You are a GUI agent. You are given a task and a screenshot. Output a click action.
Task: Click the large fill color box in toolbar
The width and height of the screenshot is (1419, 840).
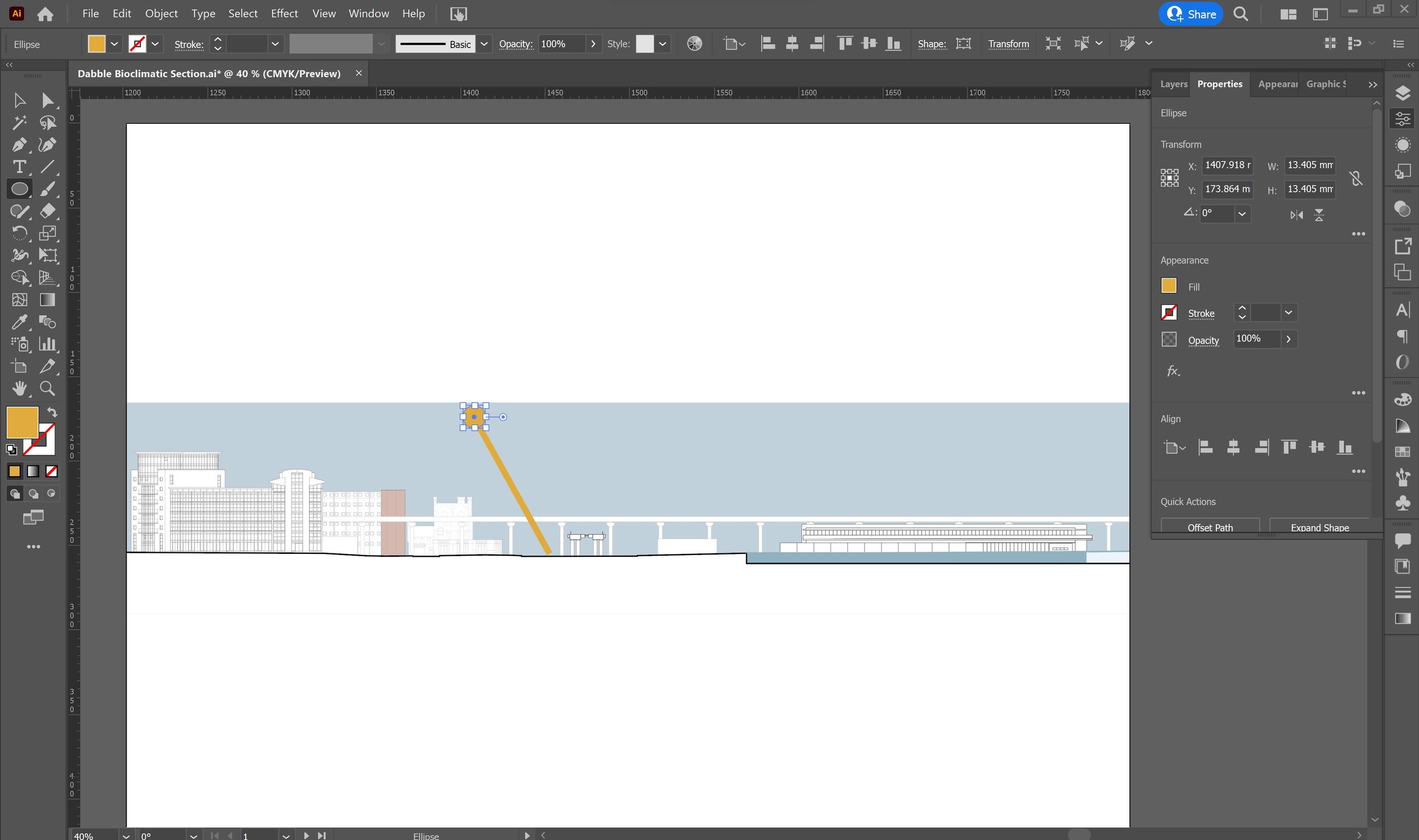[x=22, y=422]
